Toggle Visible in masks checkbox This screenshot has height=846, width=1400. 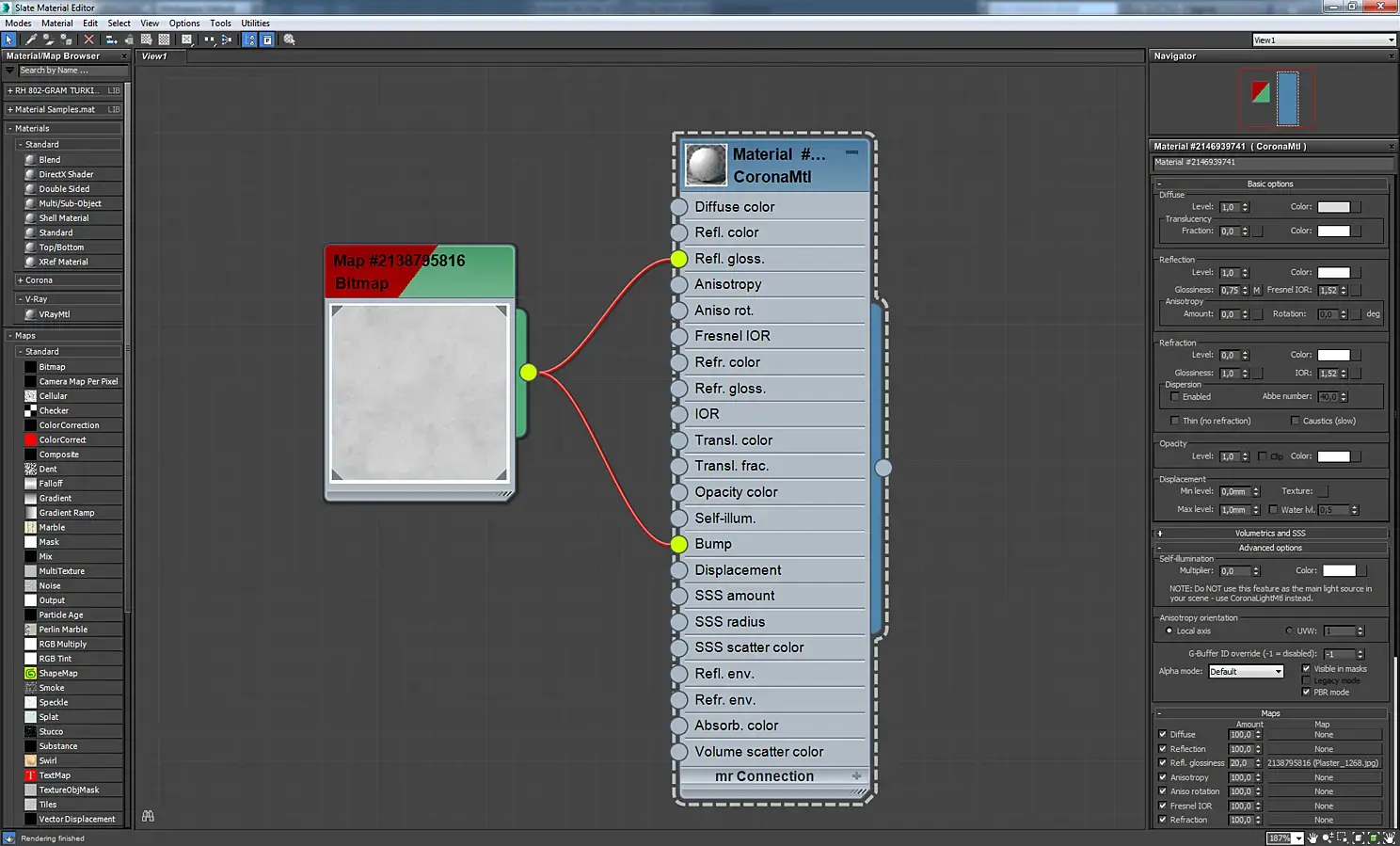(x=1306, y=669)
